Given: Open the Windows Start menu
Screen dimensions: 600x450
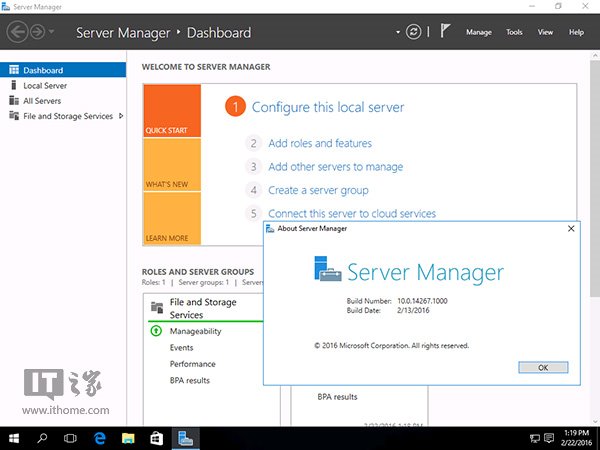Looking at the screenshot, I should (14, 439).
